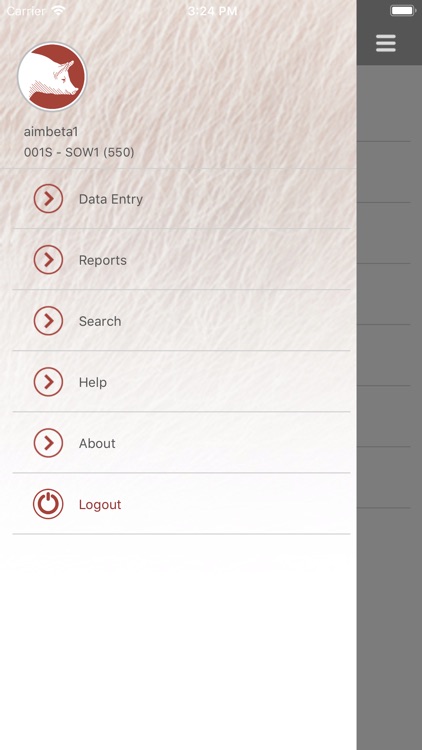This screenshot has height=750, width=422.
Task: Open the About page
Action: point(181,443)
